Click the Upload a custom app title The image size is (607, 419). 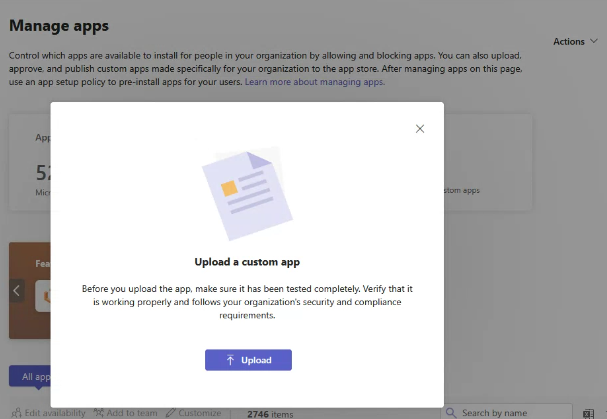(x=247, y=262)
